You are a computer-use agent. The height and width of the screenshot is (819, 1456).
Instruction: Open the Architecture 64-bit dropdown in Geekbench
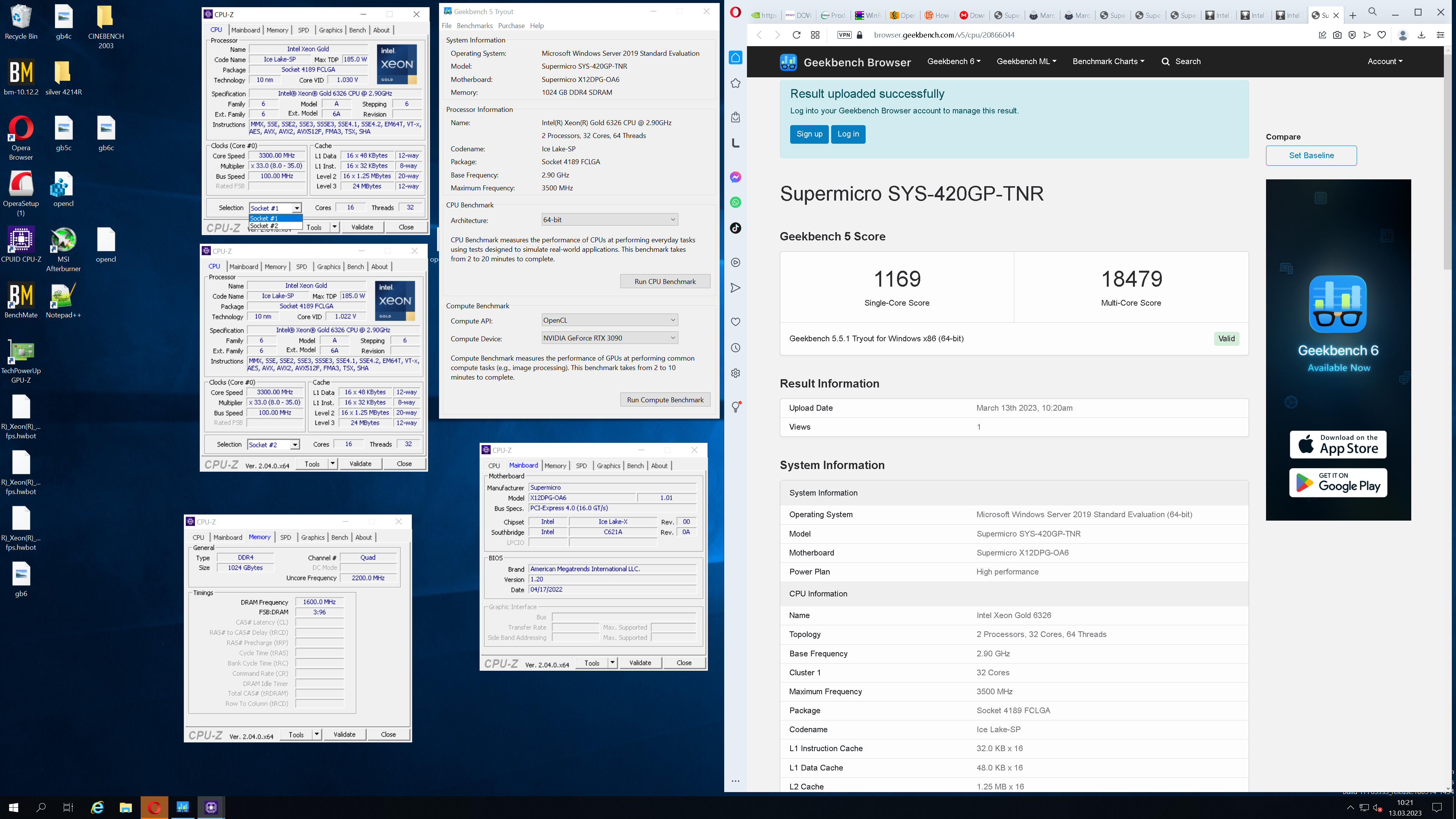coord(609,219)
